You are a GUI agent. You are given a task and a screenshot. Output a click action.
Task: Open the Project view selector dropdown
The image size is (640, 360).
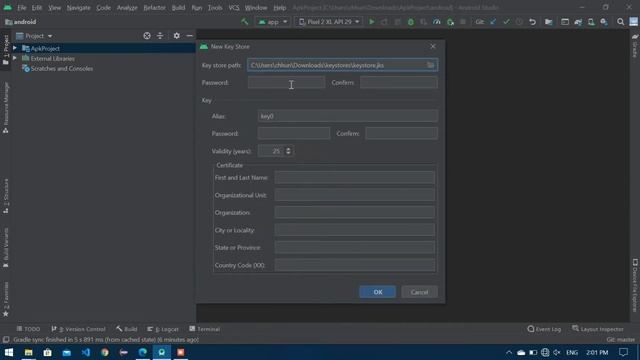click(34, 36)
